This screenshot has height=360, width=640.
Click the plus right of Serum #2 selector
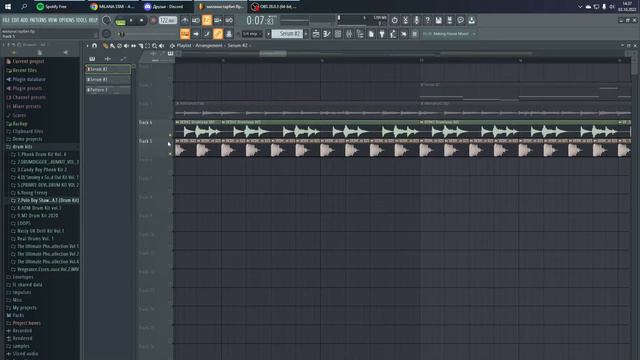306,34
